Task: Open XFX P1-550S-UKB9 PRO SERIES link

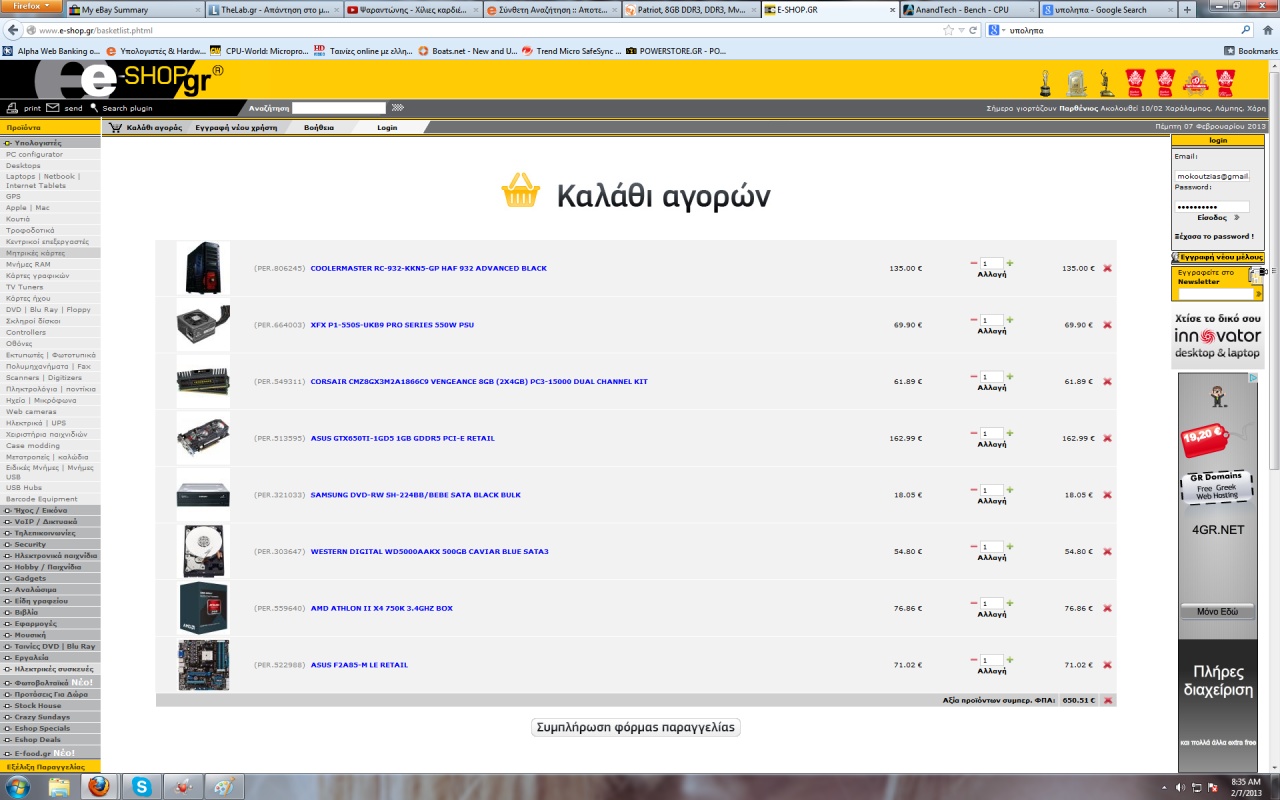Action: (x=392, y=325)
